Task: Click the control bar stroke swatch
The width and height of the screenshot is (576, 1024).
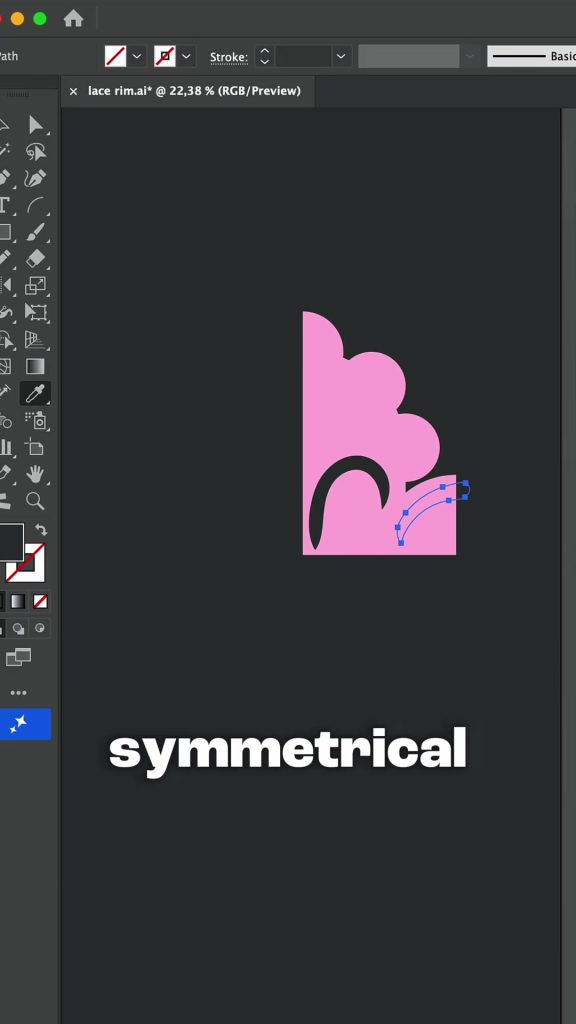Action: [165, 56]
